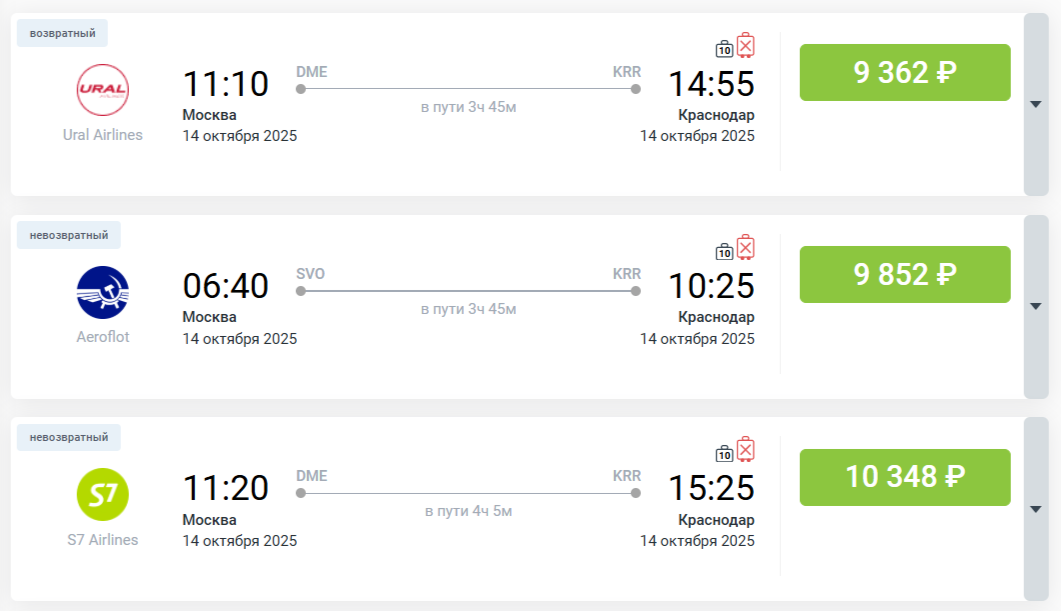
Task: Click the Aeroflot airline logo
Action: (x=103, y=293)
